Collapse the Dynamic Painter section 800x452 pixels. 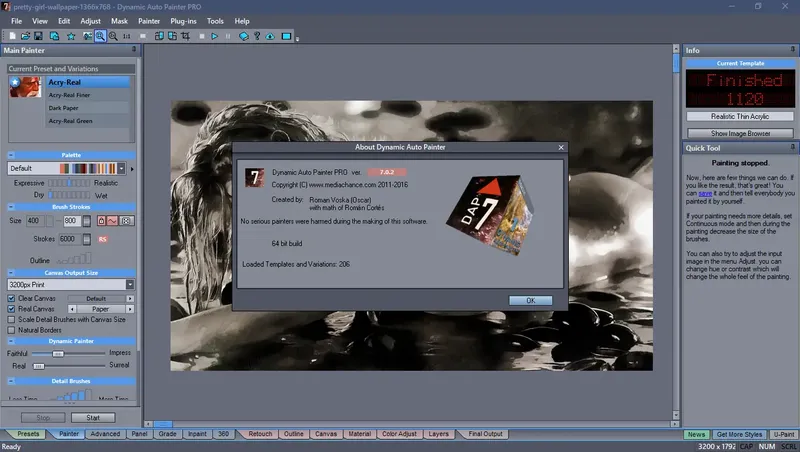(x=11, y=341)
